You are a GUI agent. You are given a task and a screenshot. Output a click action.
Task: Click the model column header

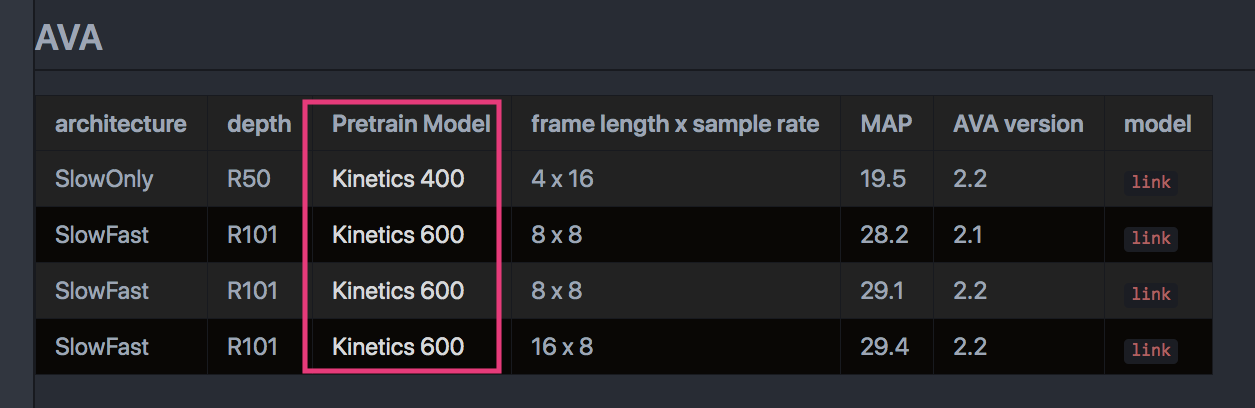click(x=1157, y=124)
